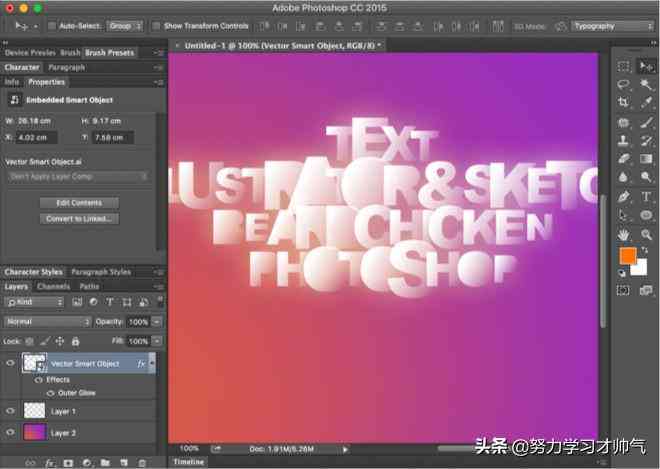Switch to the Channels tab
This screenshot has width=660, height=469.
pos(53,287)
